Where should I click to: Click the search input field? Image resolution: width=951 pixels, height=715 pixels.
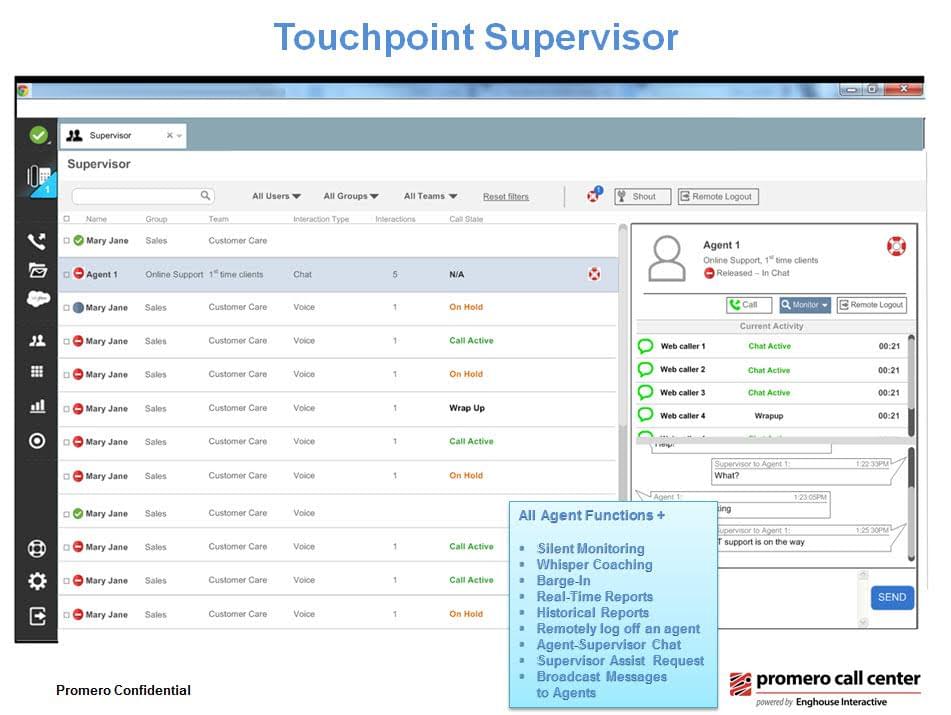pyautogui.click(x=143, y=196)
